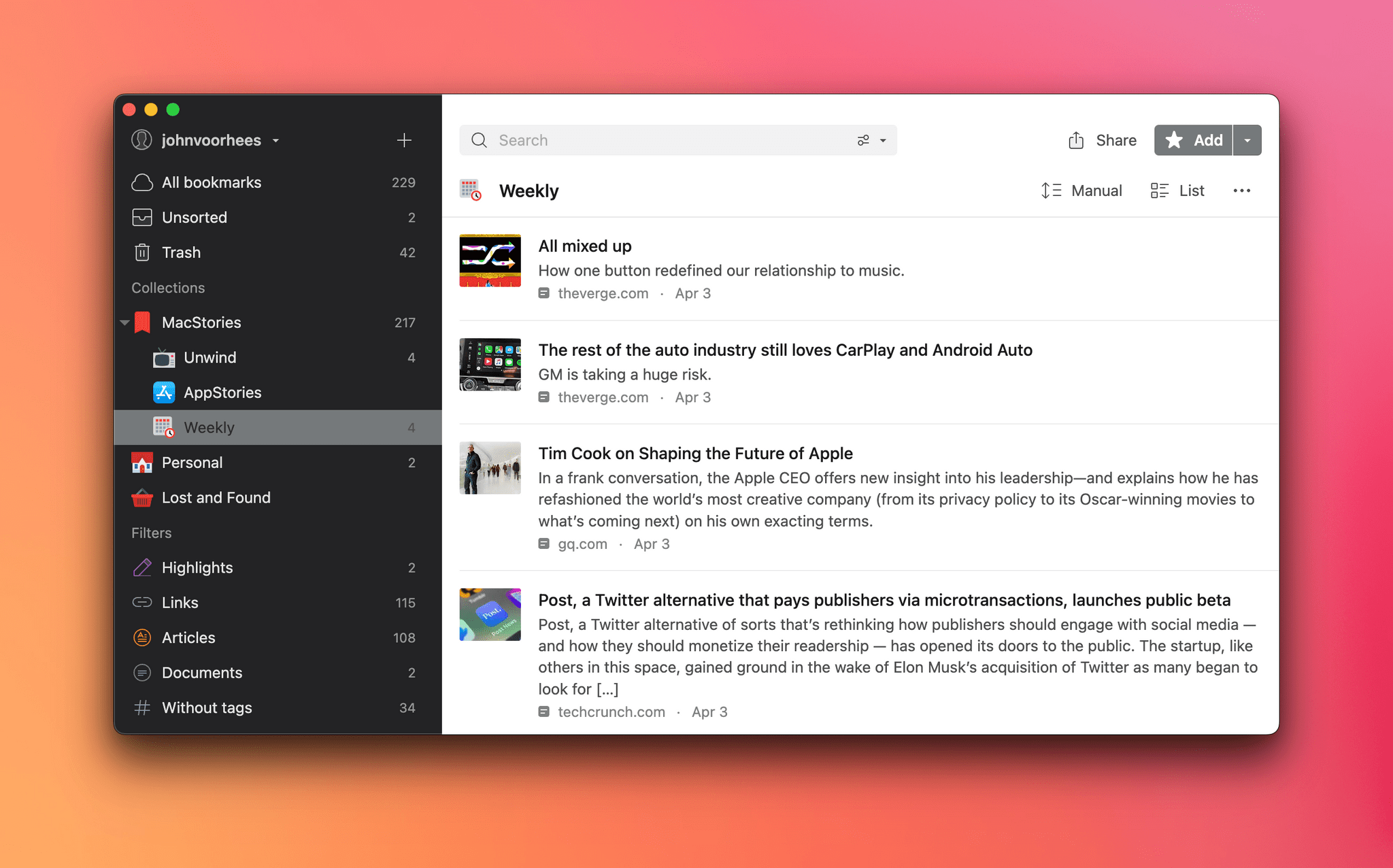Select the AppStories sub-collection
This screenshot has height=868, width=1393.
221,392
